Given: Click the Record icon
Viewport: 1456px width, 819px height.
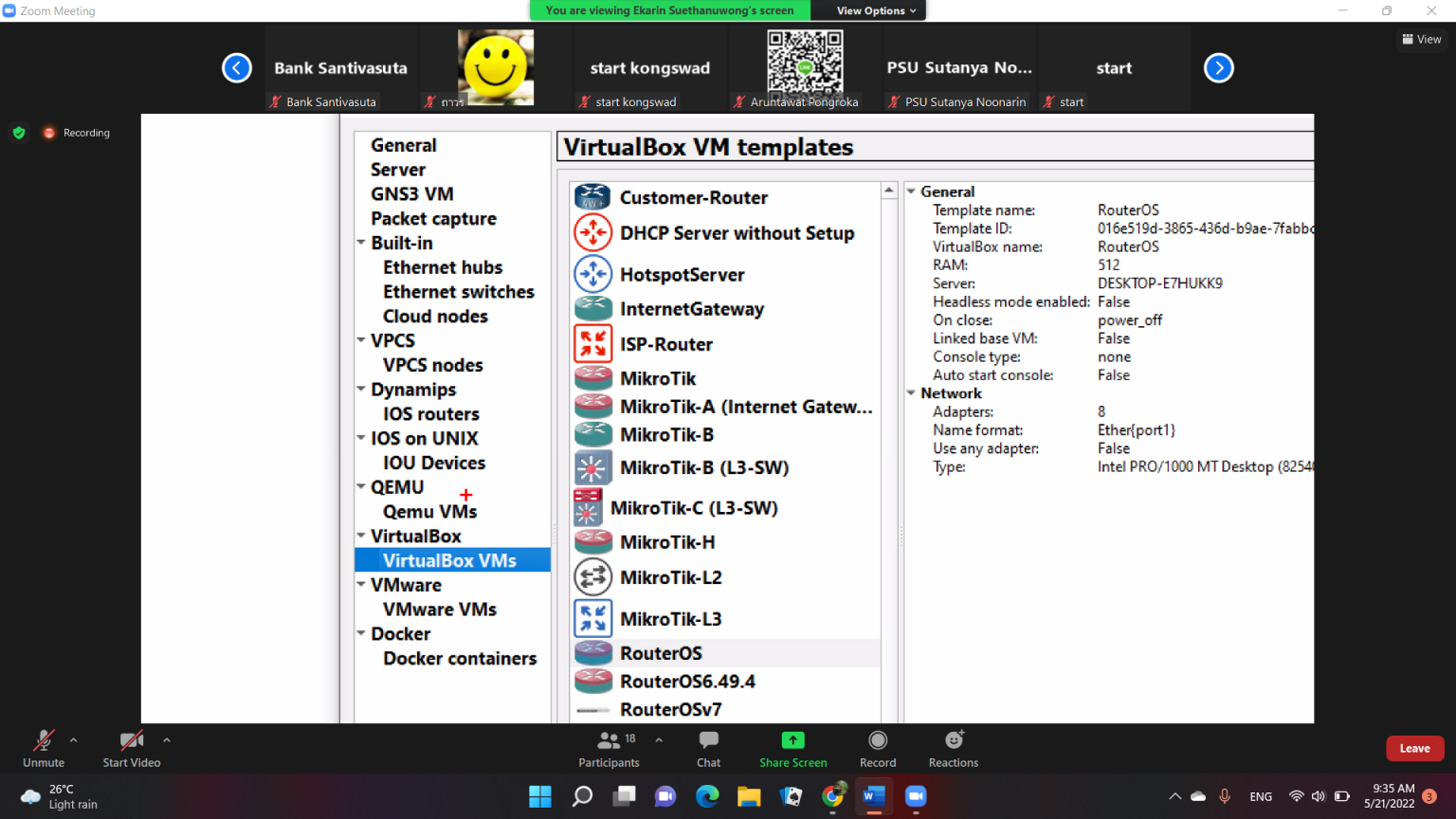Looking at the screenshot, I should click(878, 740).
